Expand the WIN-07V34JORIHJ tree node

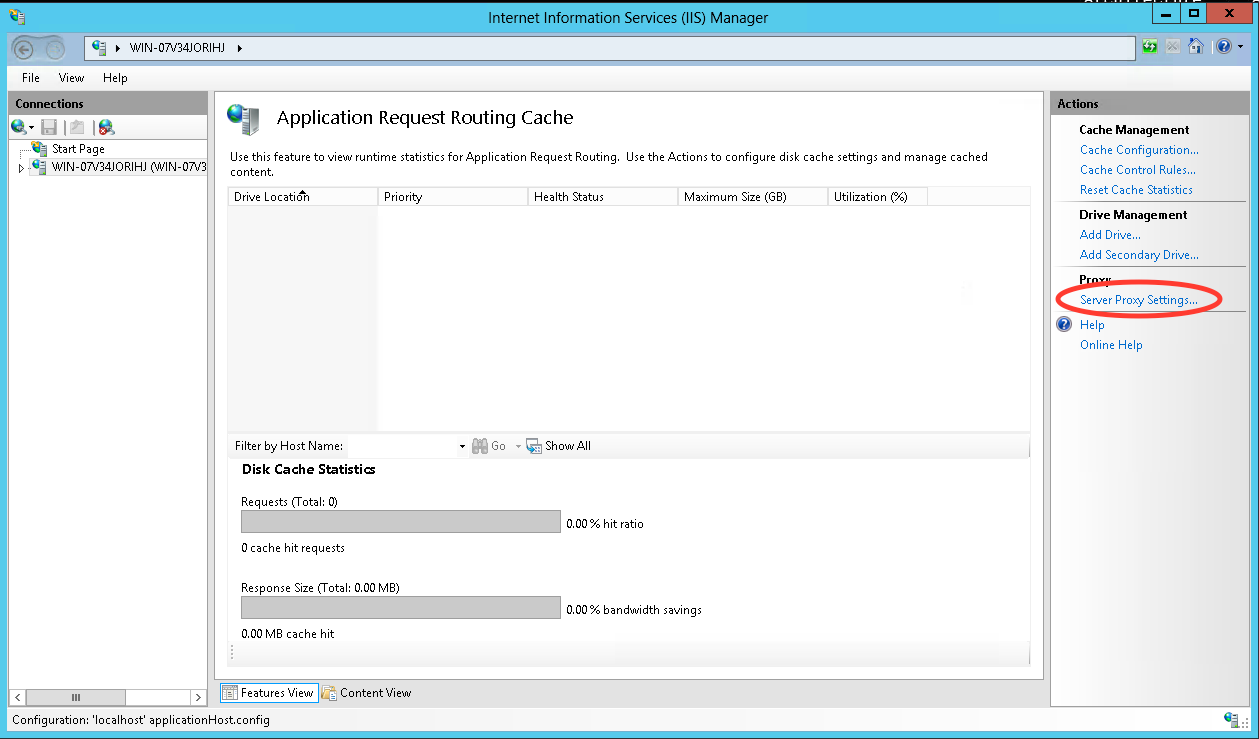(x=21, y=168)
